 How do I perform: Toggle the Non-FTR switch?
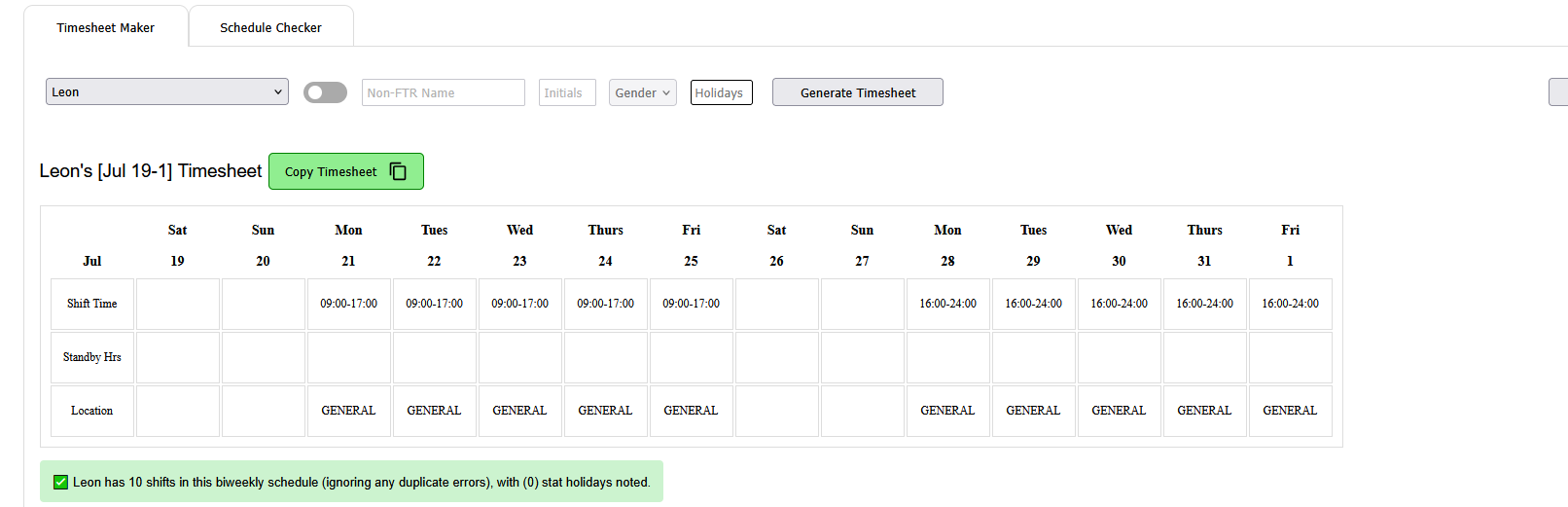(325, 92)
